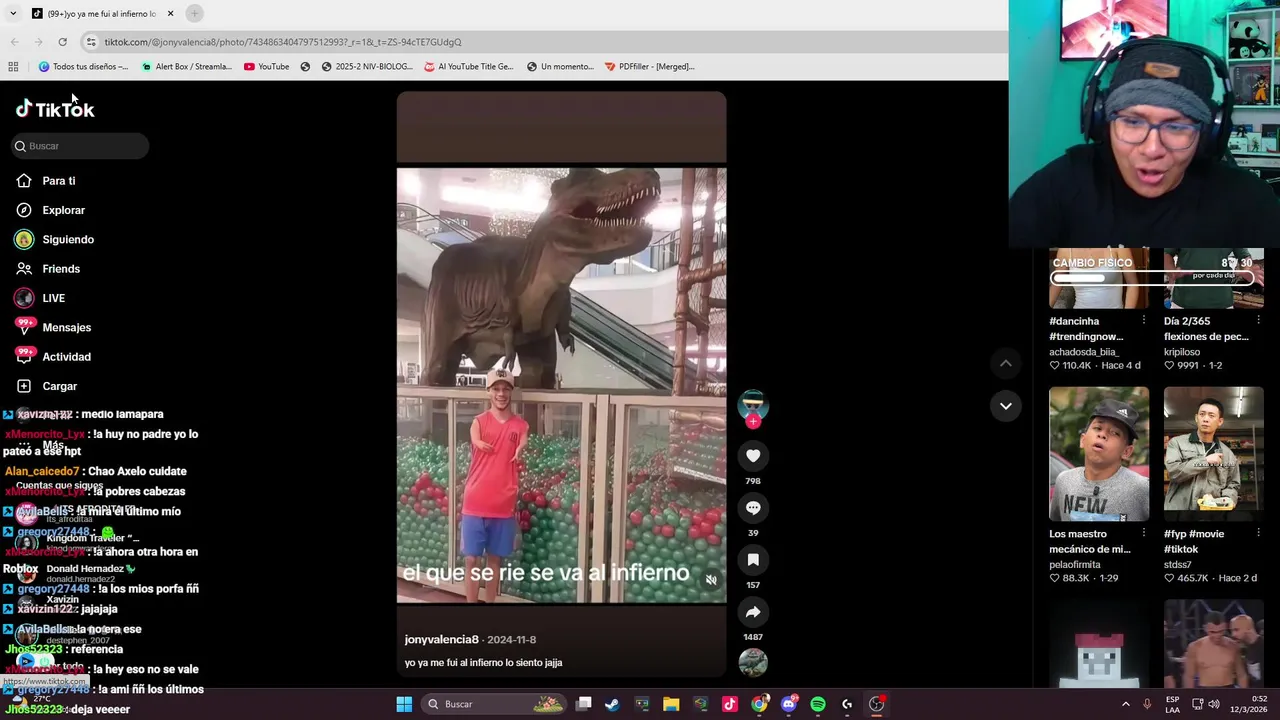Open the sound disc avatar
The image size is (1280, 720).
(753, 662)
